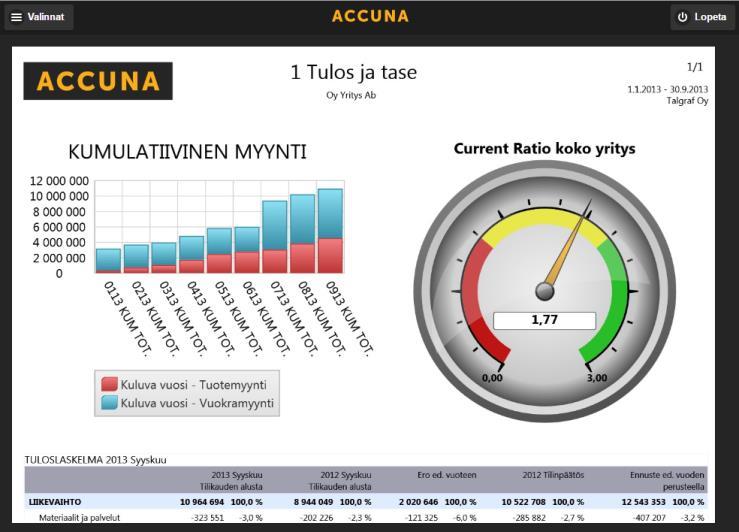Click the 'KUMULATIIVINEN MYYNTI' chart title
739x532 pixels.
click(x=188, y=152)
